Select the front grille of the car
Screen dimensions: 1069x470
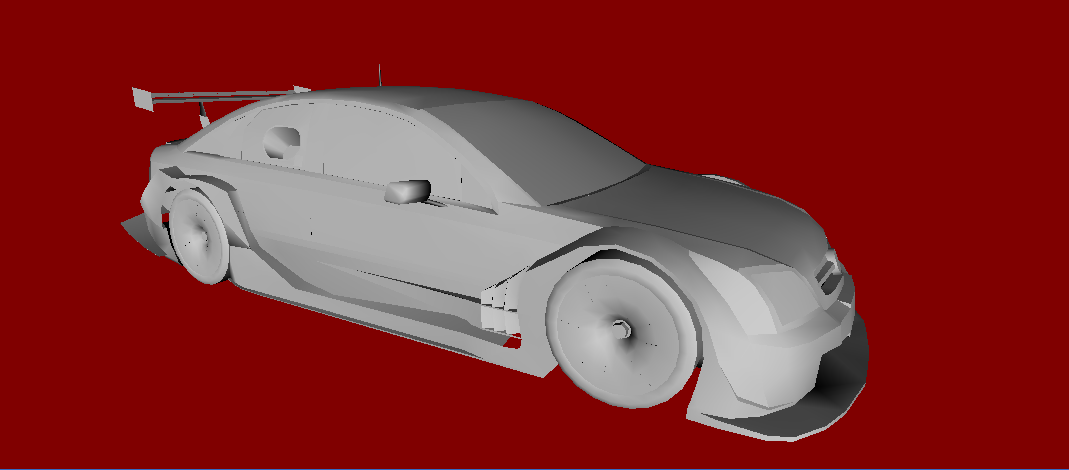tap(830, 272)
